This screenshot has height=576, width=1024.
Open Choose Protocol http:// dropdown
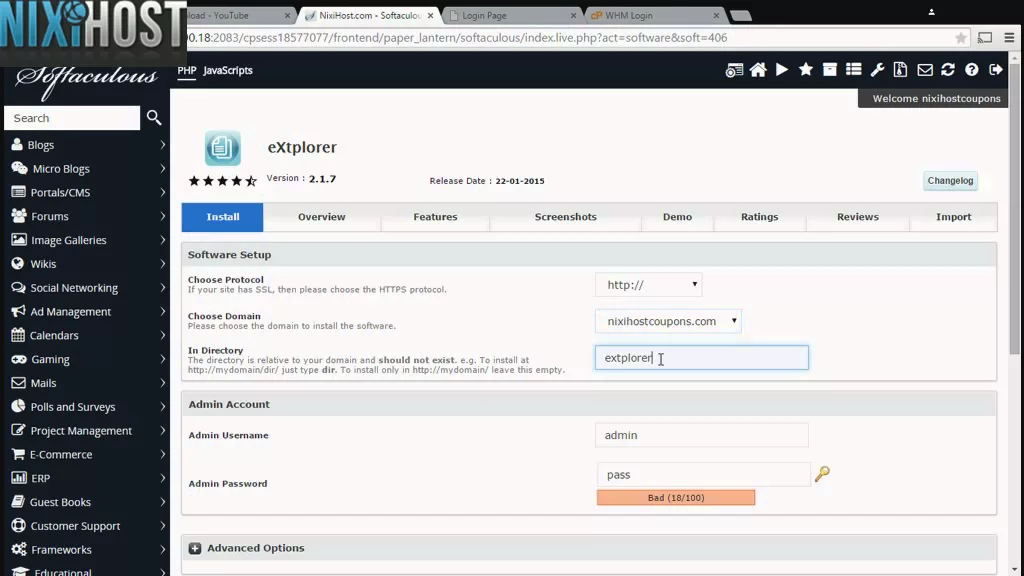coord(648,285)
